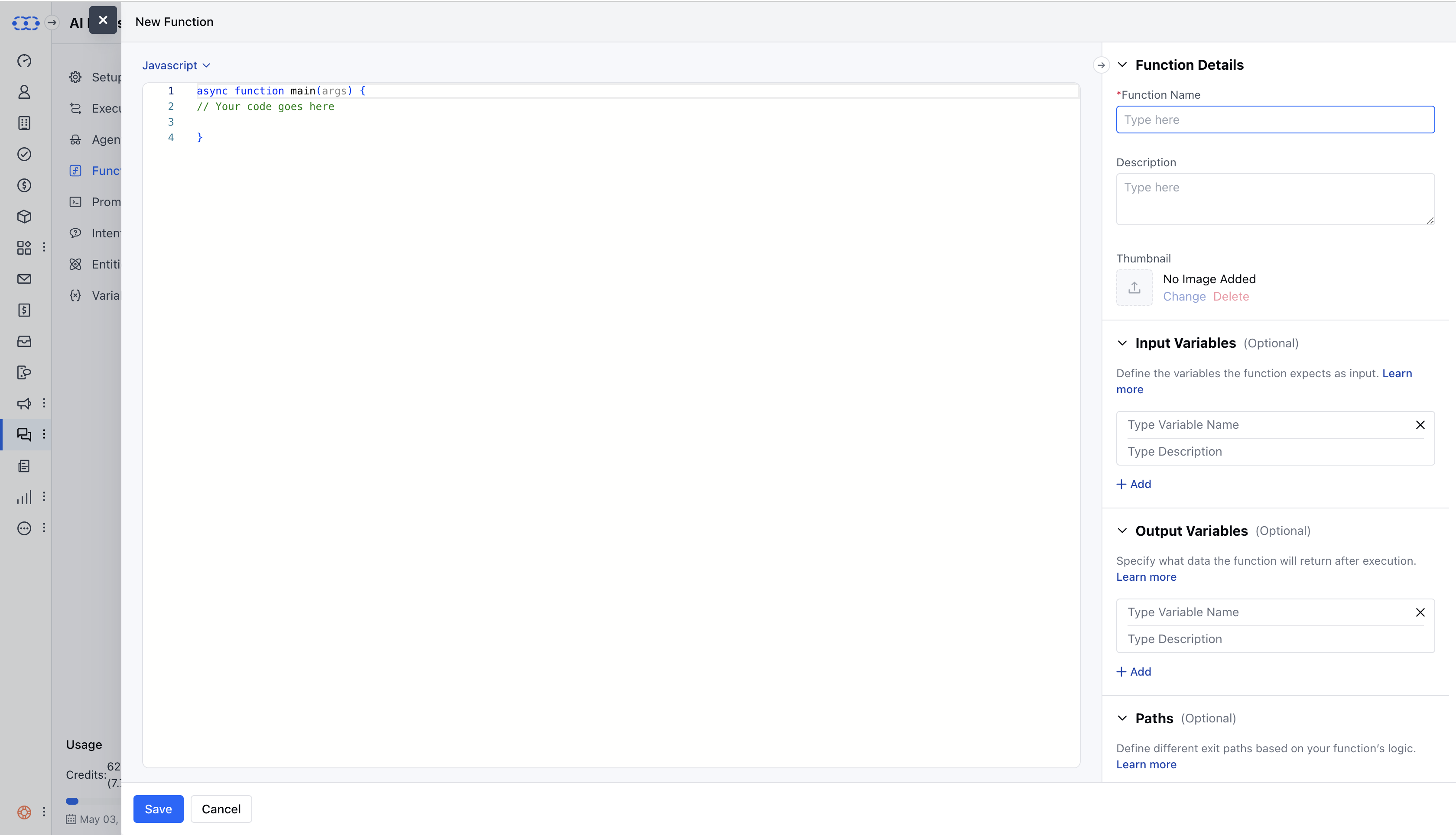The image size is (1456, 835).
Task: Open the invoice dollar document icon
Action: [24, 310]
